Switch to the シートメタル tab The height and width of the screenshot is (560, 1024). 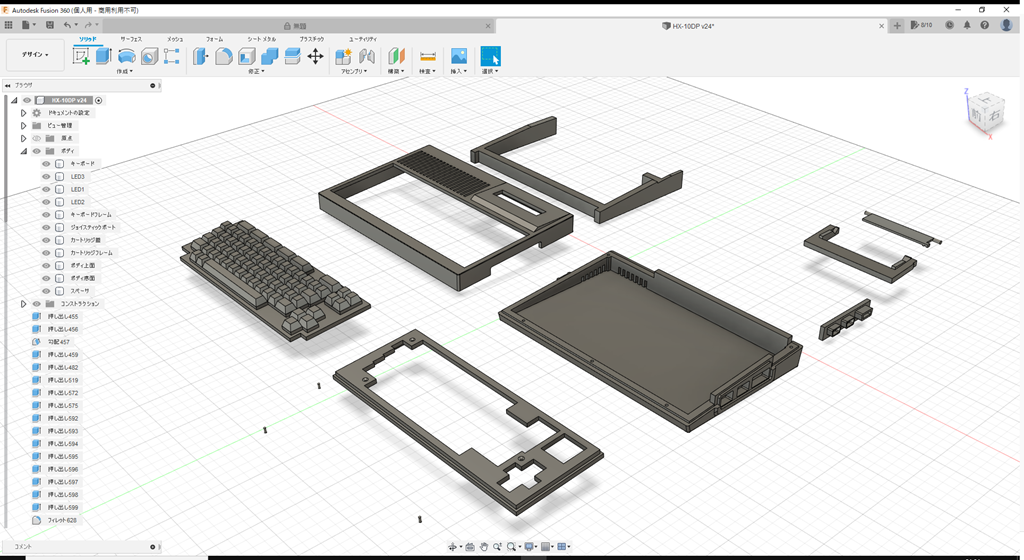pos(261,39)
